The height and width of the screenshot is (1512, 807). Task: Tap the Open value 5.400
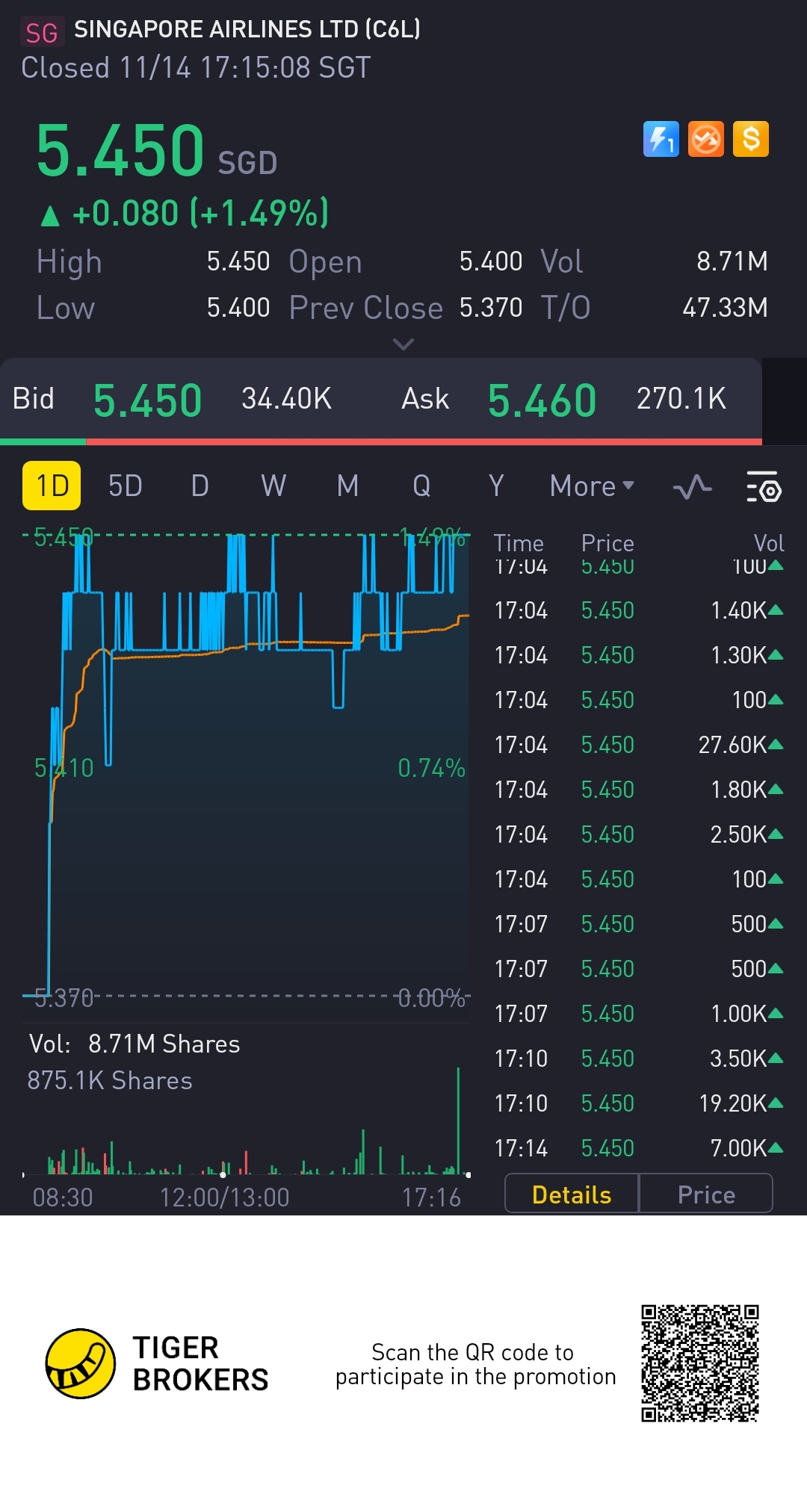491,261
